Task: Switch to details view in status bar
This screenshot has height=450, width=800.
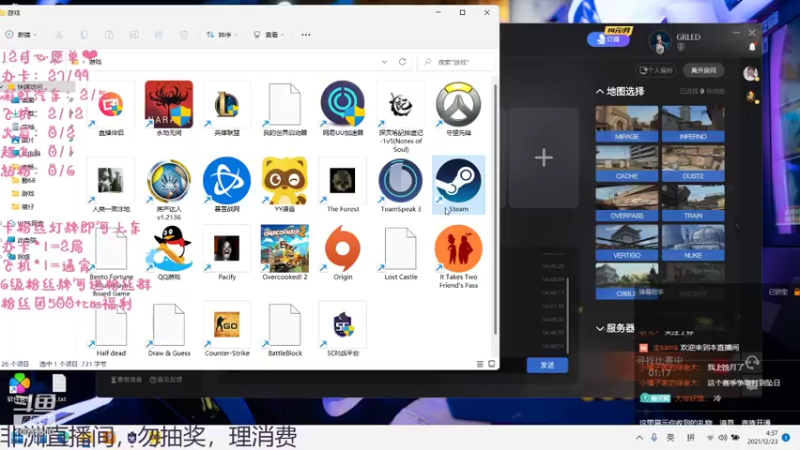Action: 480,364
